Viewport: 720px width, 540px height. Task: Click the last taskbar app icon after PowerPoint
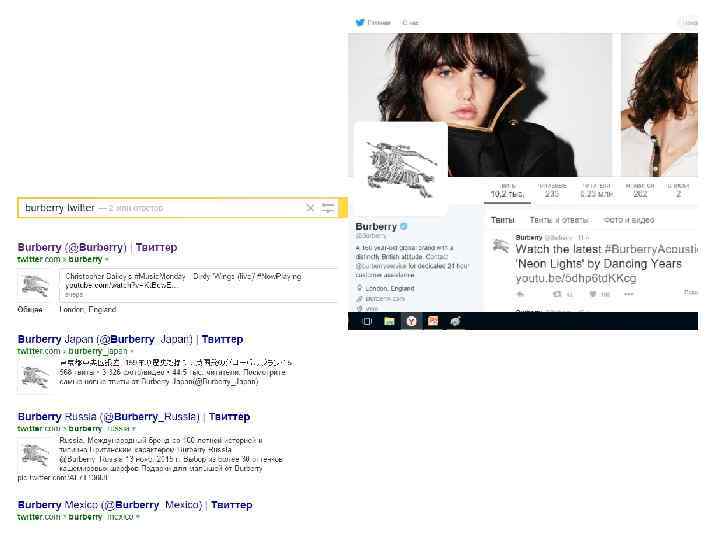click(x=455, y=321)
